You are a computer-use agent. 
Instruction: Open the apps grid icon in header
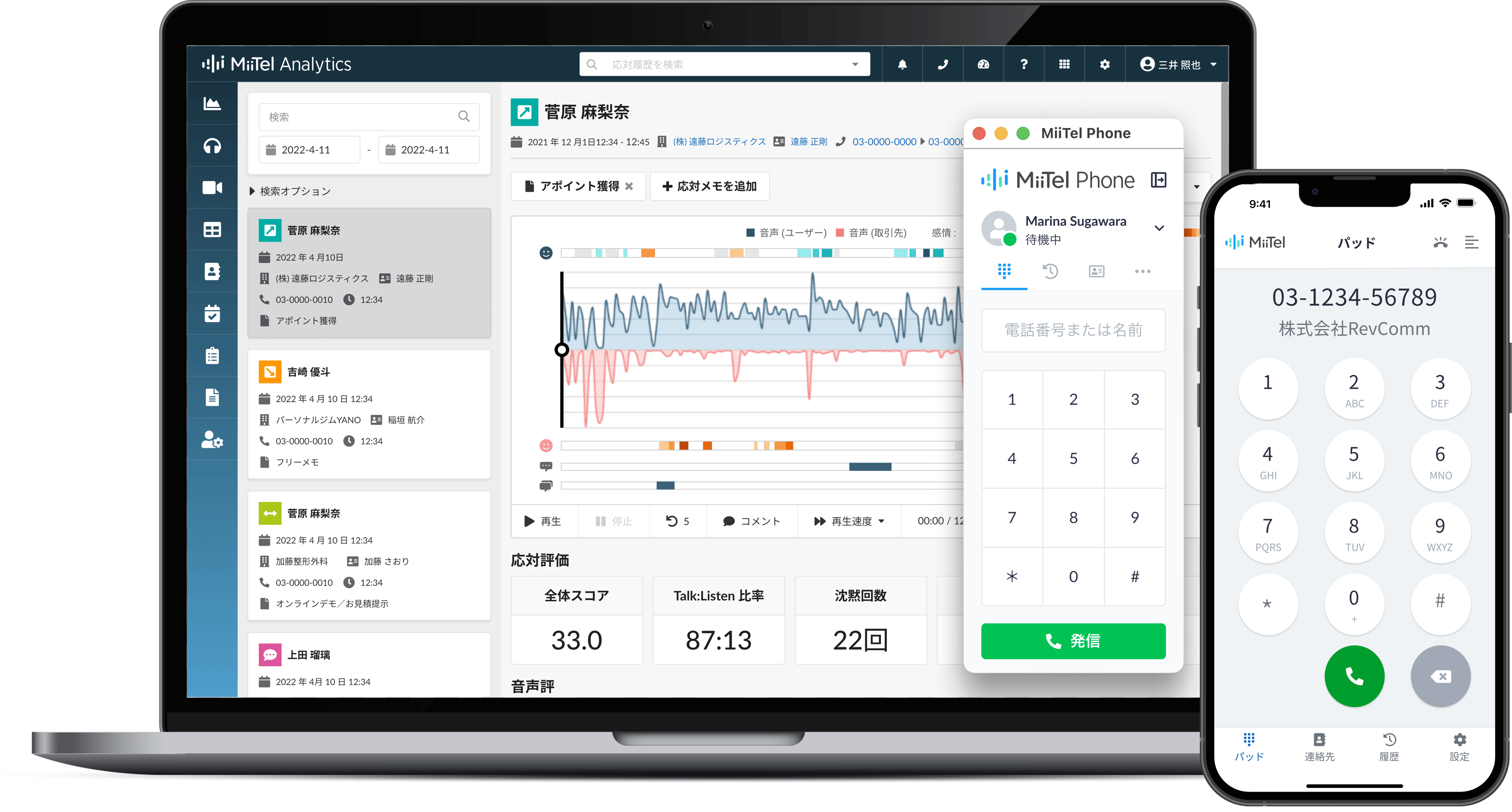click(1064, 65)
